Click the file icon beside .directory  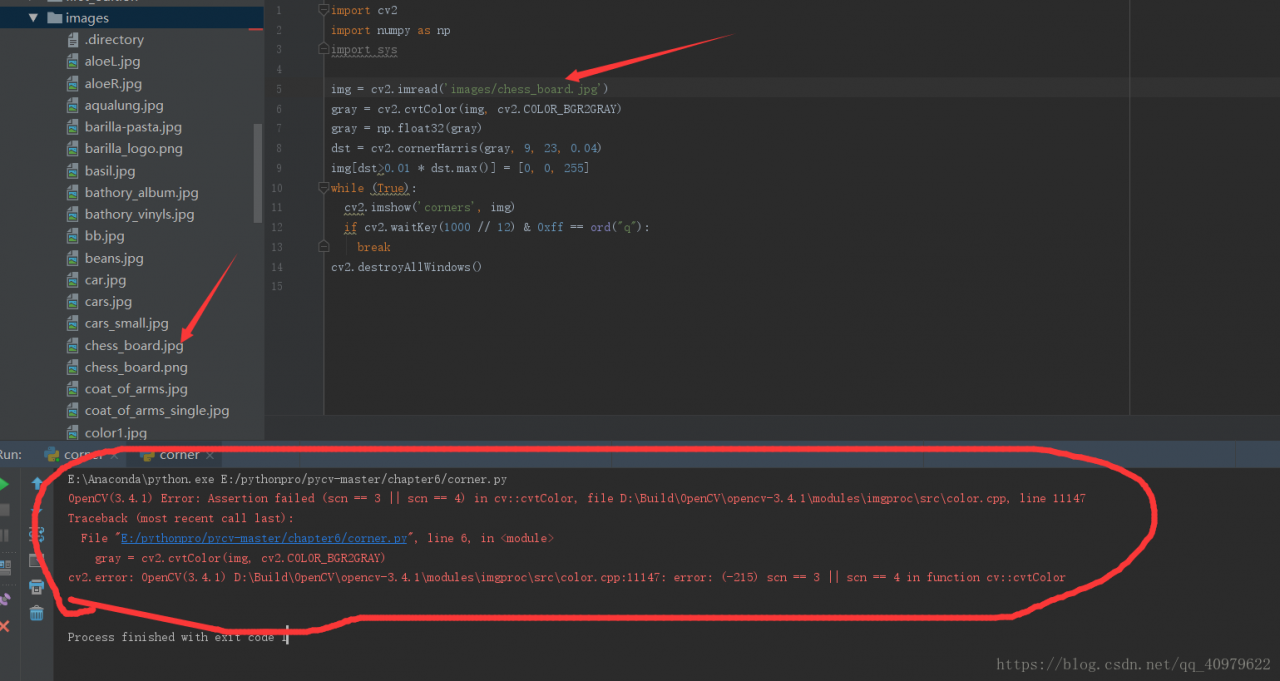click(x=73, y=40)
